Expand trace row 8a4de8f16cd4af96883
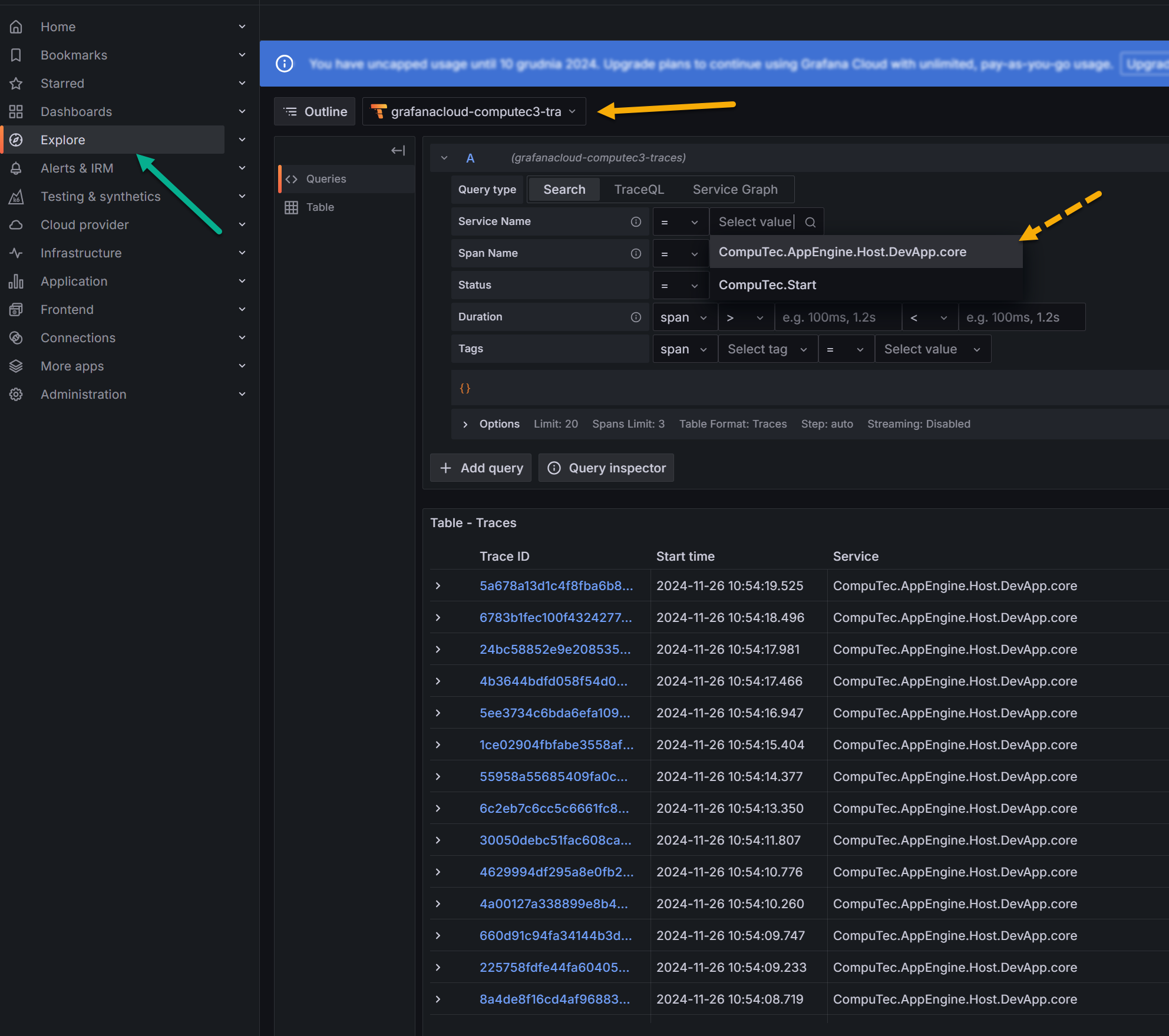Image resolution: width=1169 pixels, height=1036 pixels. 438,999
